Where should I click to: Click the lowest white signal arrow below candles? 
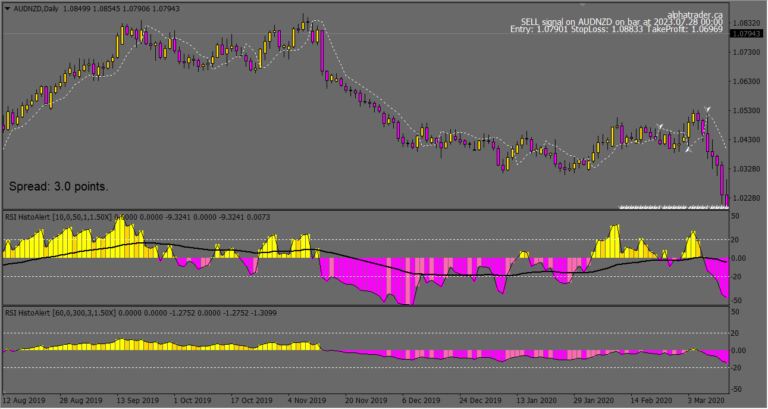(x=687, y=150)
